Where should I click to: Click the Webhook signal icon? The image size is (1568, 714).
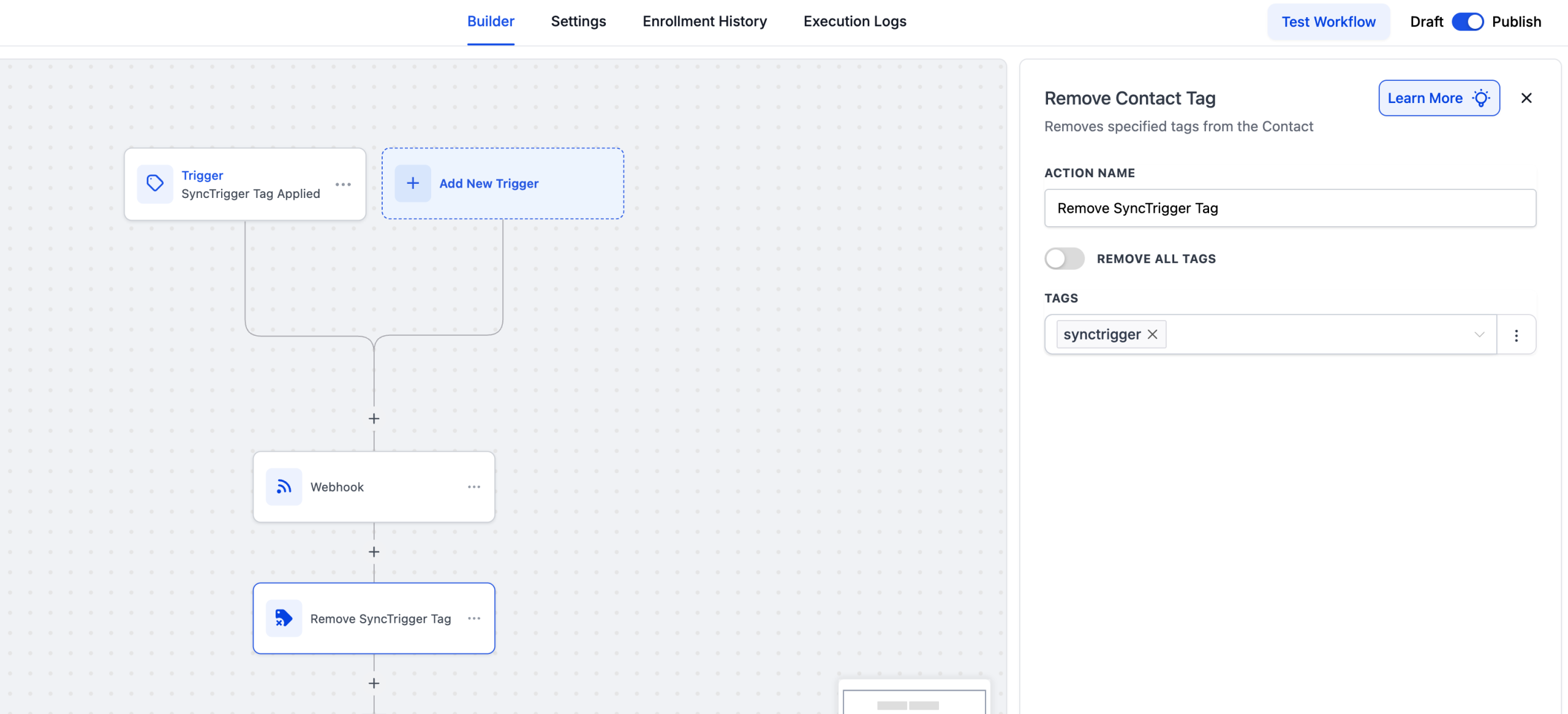tap(284, 487)
